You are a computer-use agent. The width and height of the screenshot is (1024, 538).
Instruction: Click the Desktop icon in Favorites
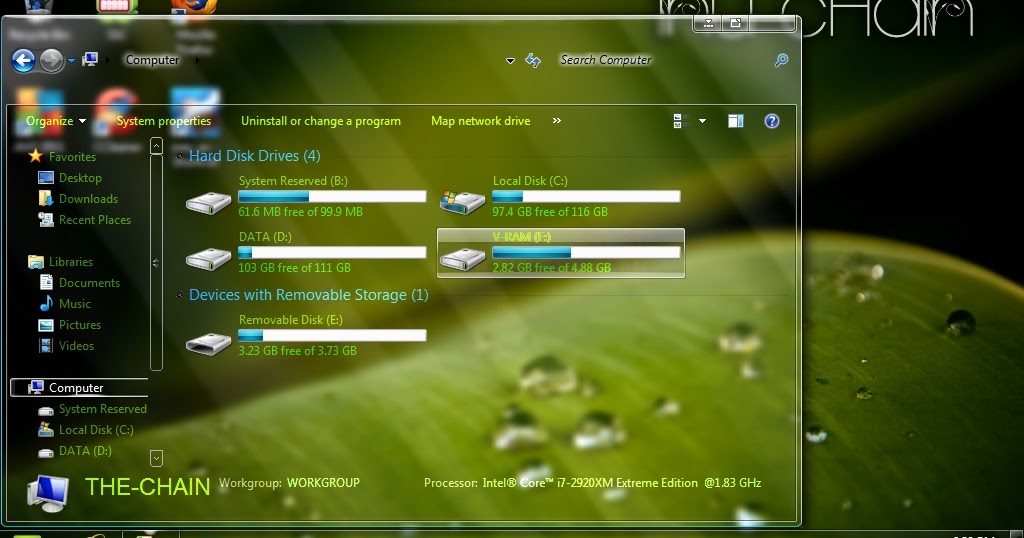tap(46, 178)
